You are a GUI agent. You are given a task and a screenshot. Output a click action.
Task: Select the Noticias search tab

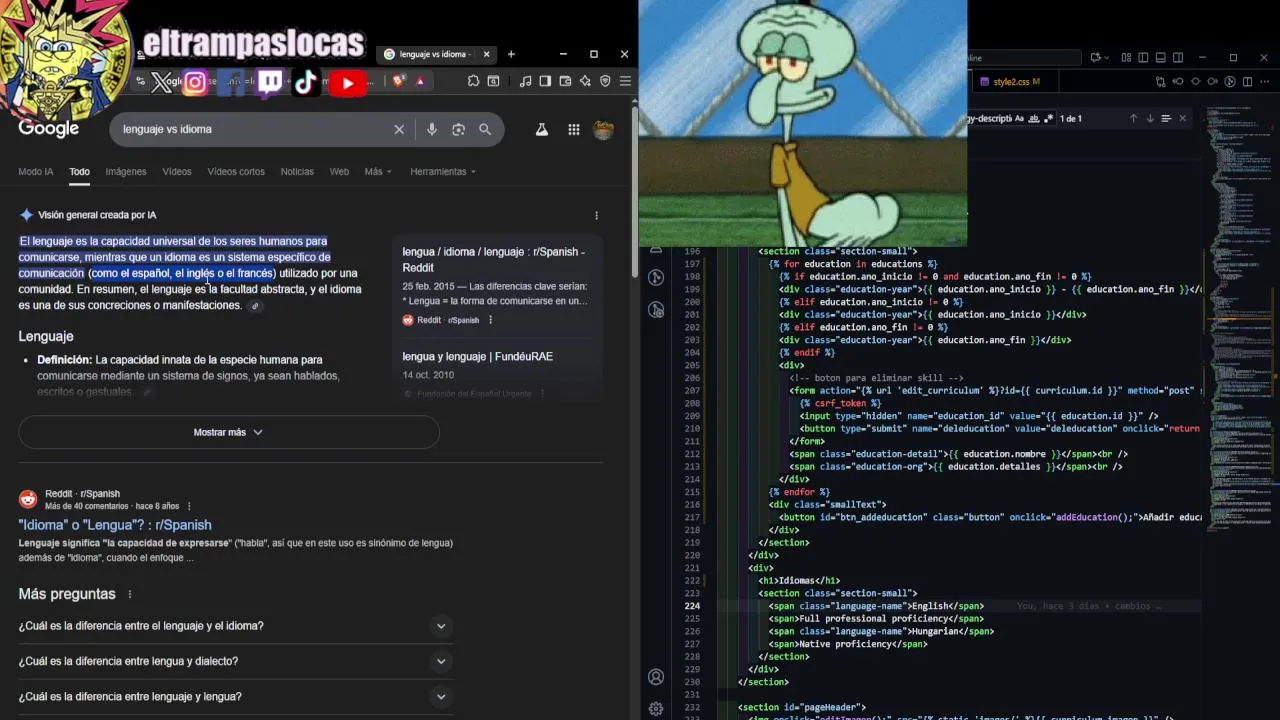pyautogui.click(x=297, y=172)
